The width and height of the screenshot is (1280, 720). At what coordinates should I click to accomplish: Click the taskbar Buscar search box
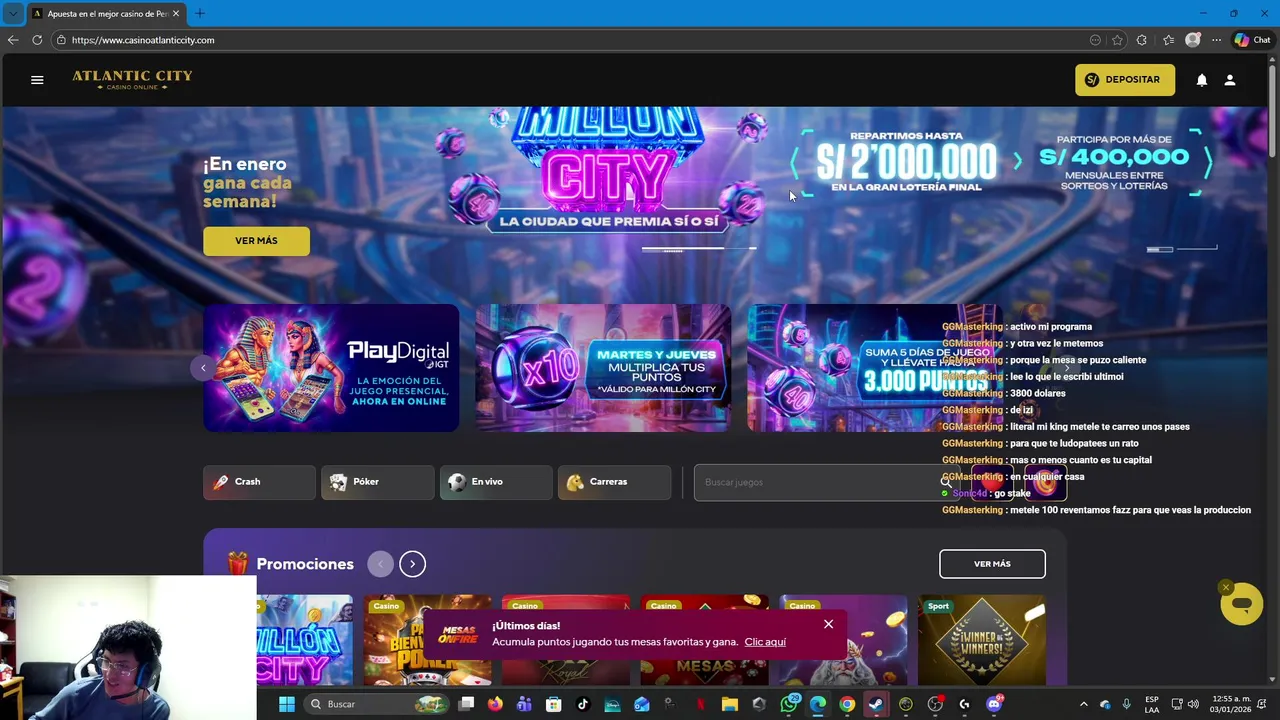tap(376, 704)
